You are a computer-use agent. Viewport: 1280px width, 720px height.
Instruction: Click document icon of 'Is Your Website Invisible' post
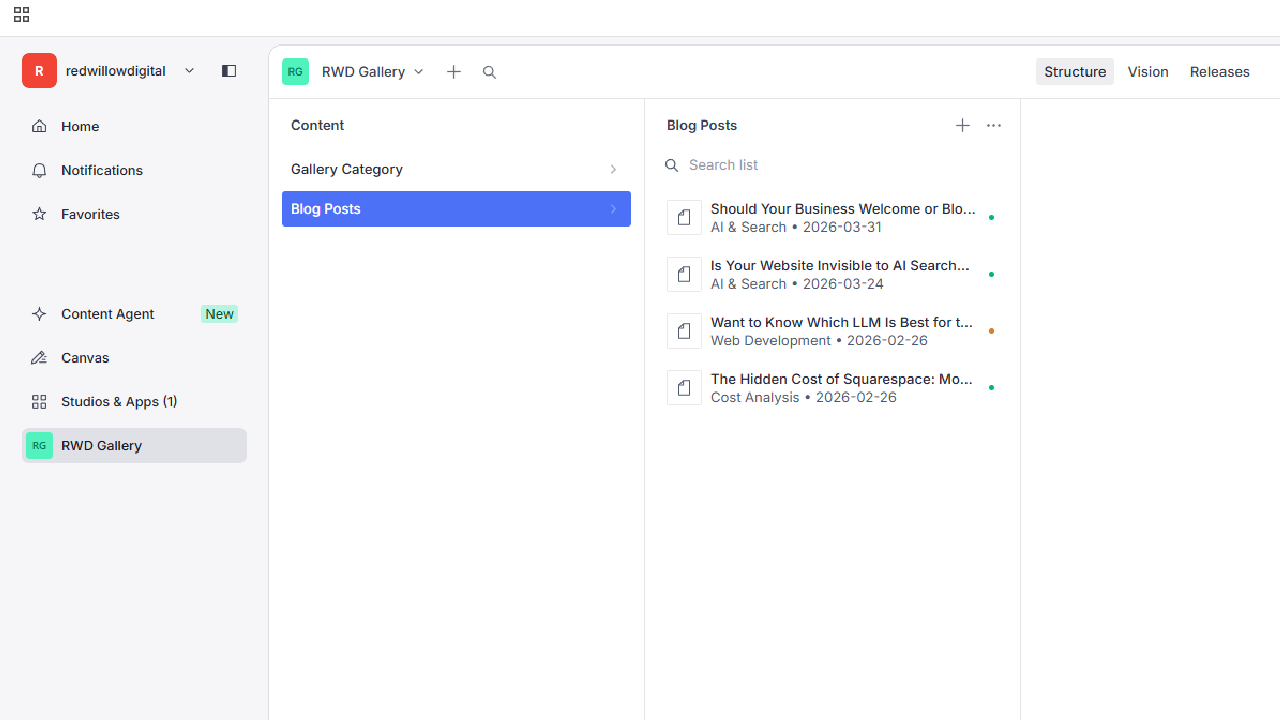tap(684, 274)
